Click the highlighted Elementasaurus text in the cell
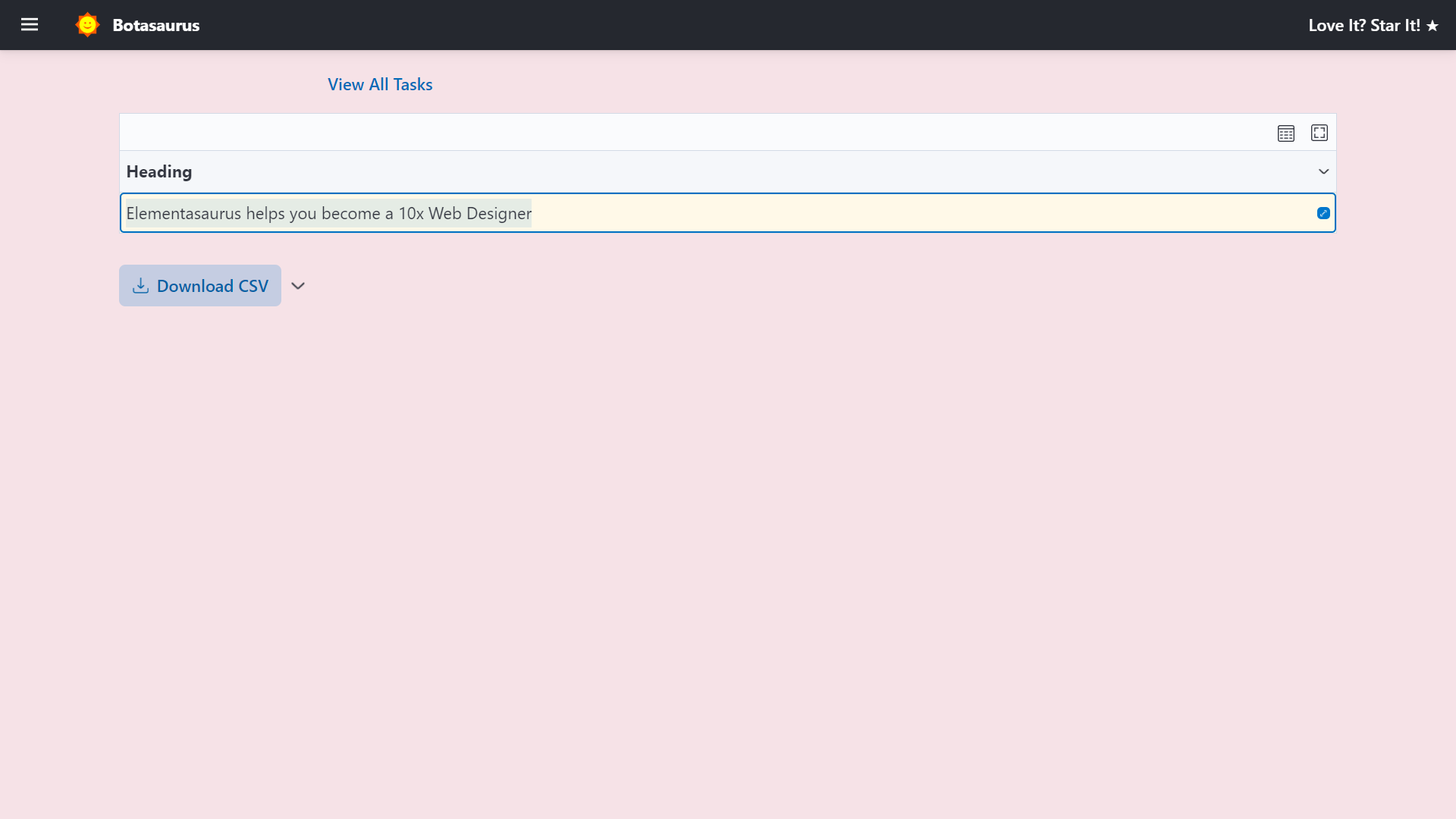The image size is (1456, 819). tap(328, 213)
